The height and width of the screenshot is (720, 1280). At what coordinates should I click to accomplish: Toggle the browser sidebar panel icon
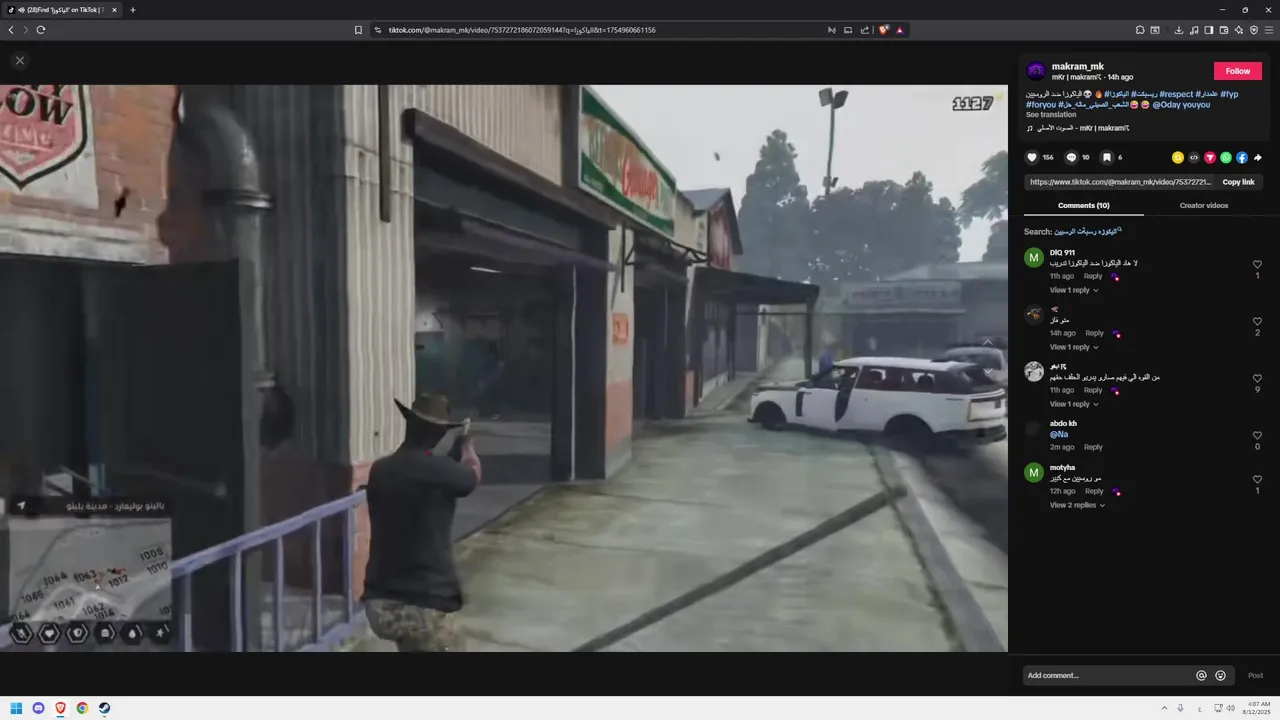click(1209, 30)
